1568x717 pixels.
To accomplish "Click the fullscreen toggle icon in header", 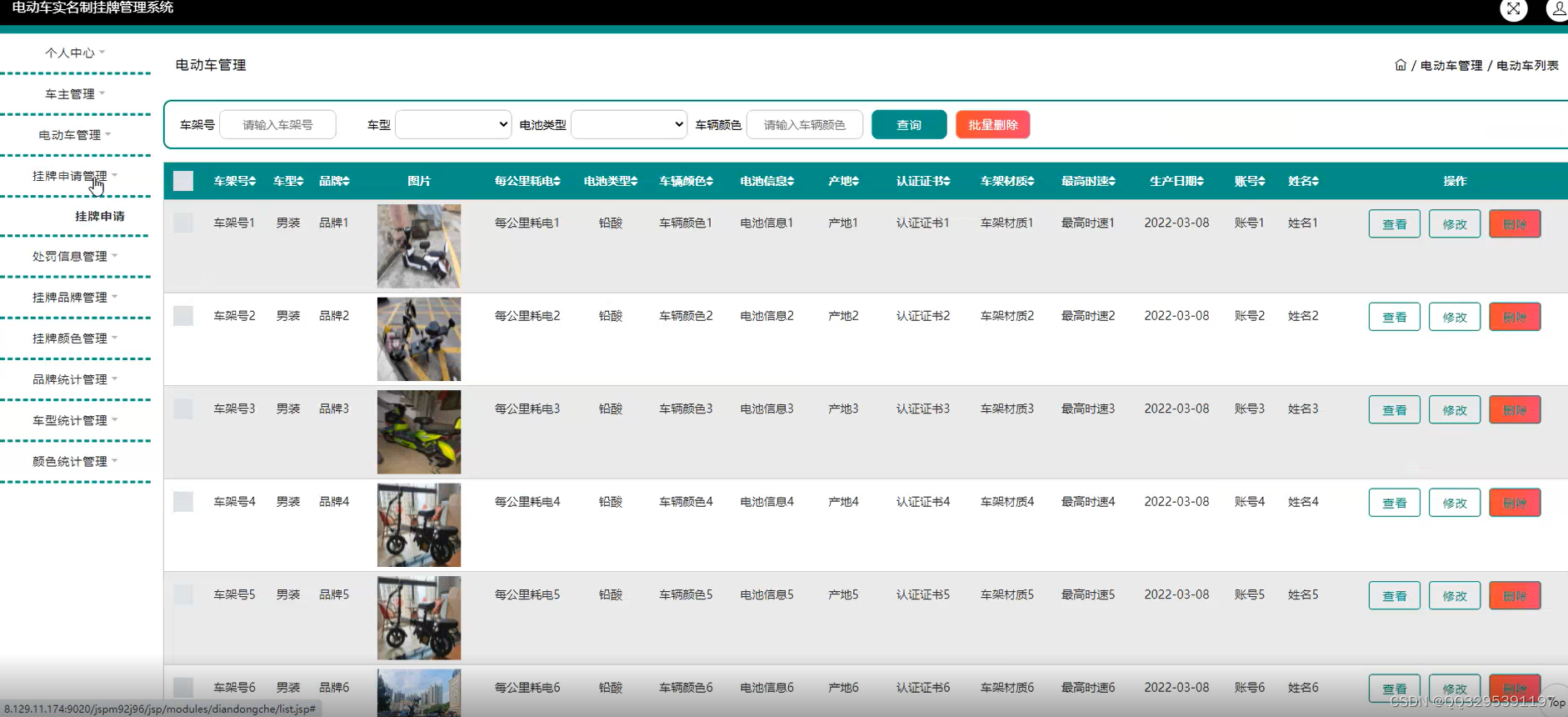I will point(1513,9).
